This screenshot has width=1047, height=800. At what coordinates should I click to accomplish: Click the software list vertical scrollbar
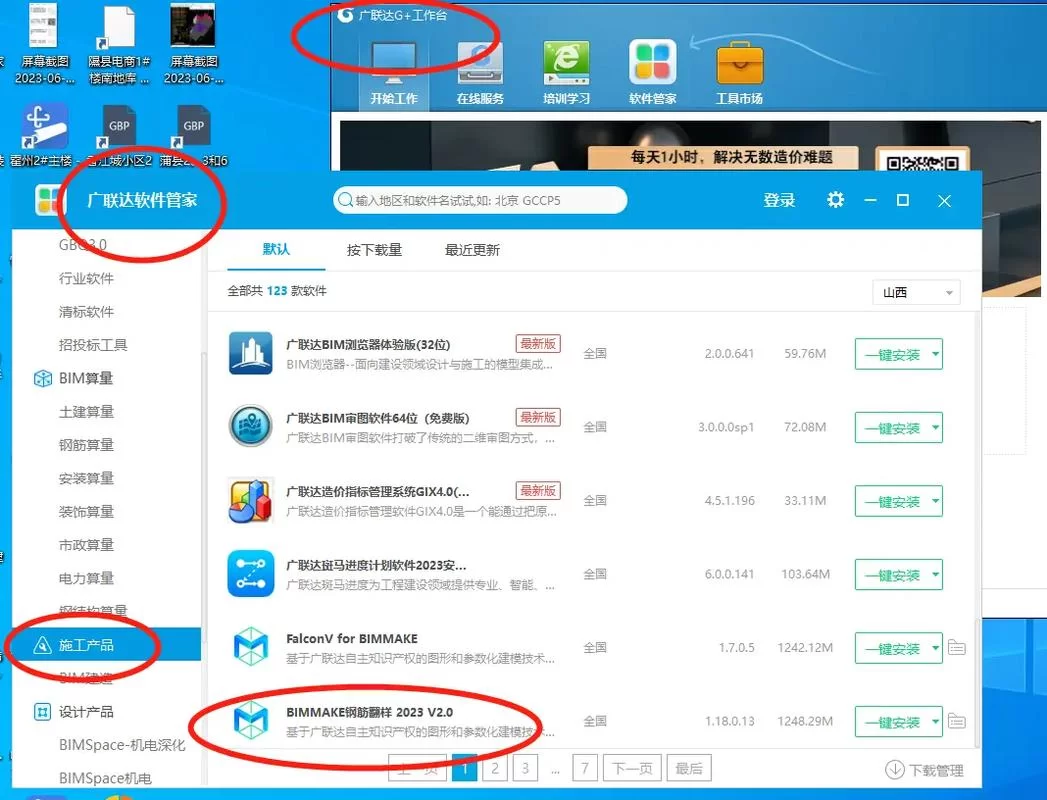tap(977, 681)
